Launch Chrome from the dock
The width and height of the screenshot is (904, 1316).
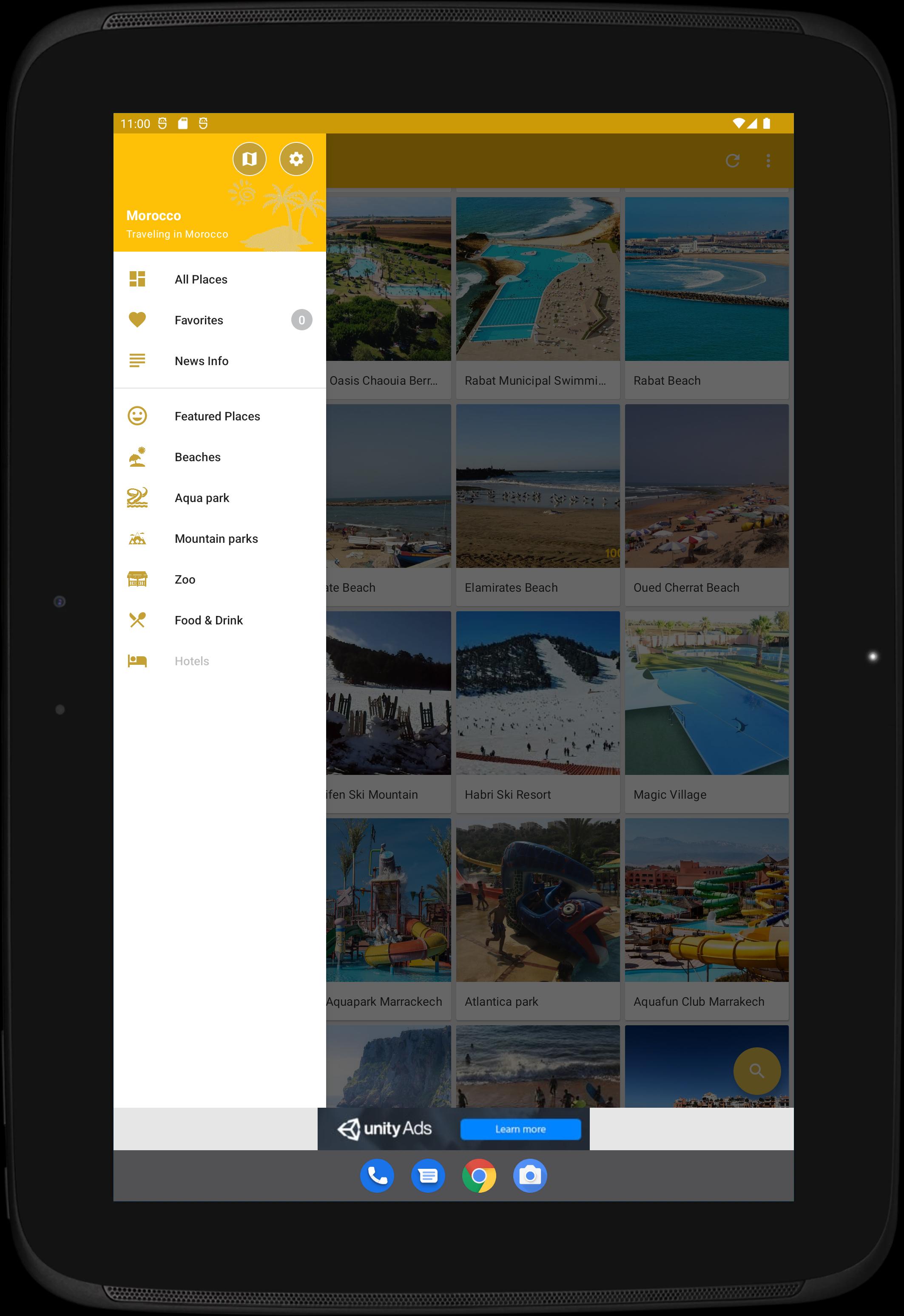479,1176
